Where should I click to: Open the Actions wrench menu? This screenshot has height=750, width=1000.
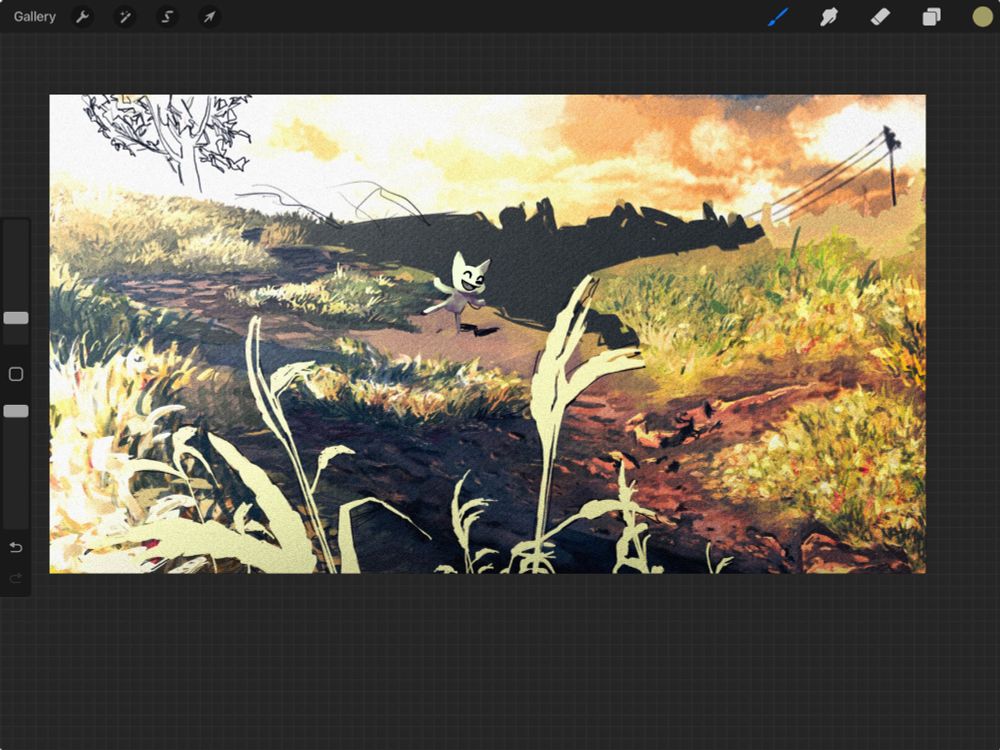coord(82,17)
